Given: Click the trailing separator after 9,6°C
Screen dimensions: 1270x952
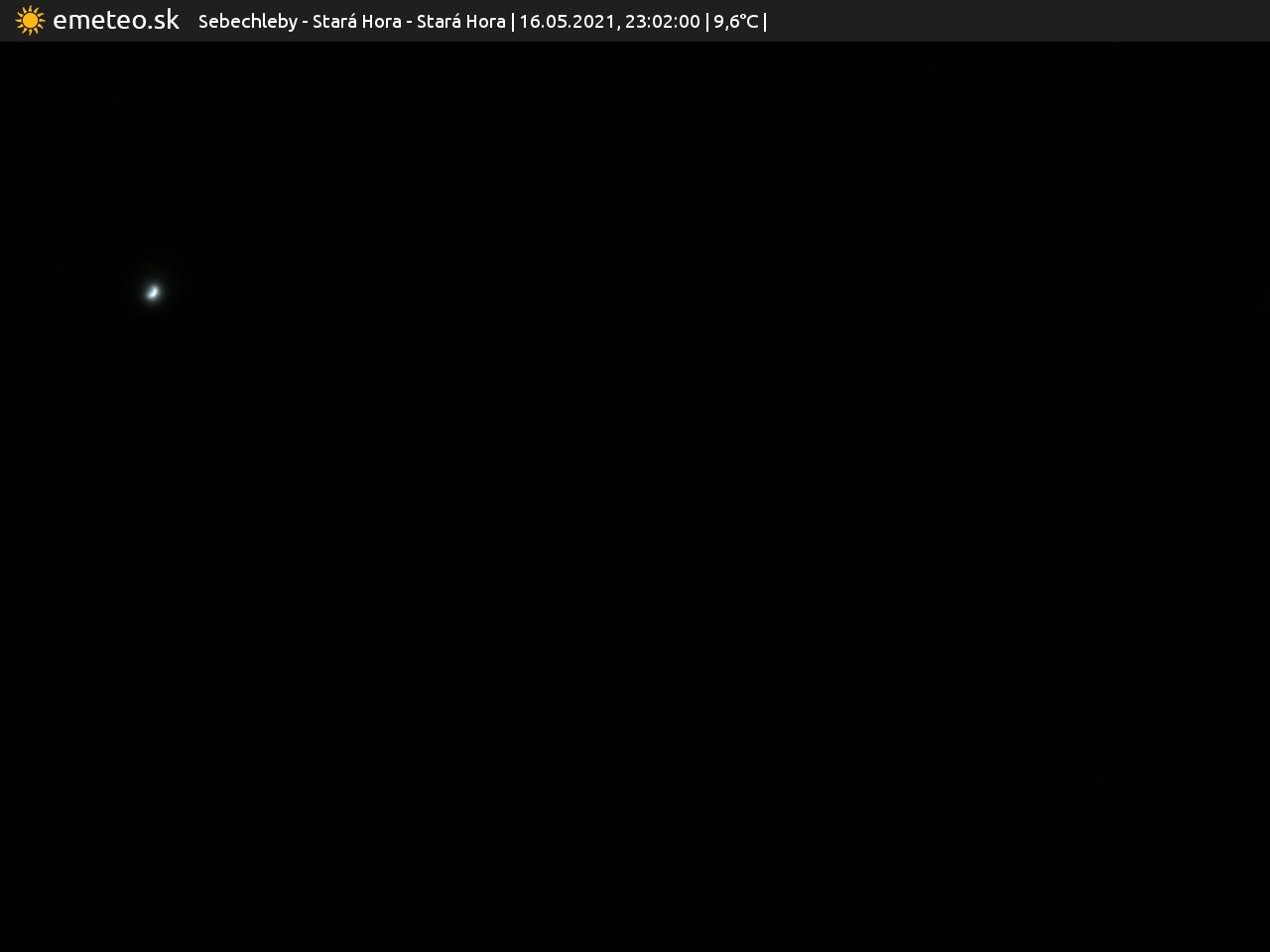Looking at the screenshot, I should (x=765, y=22).
